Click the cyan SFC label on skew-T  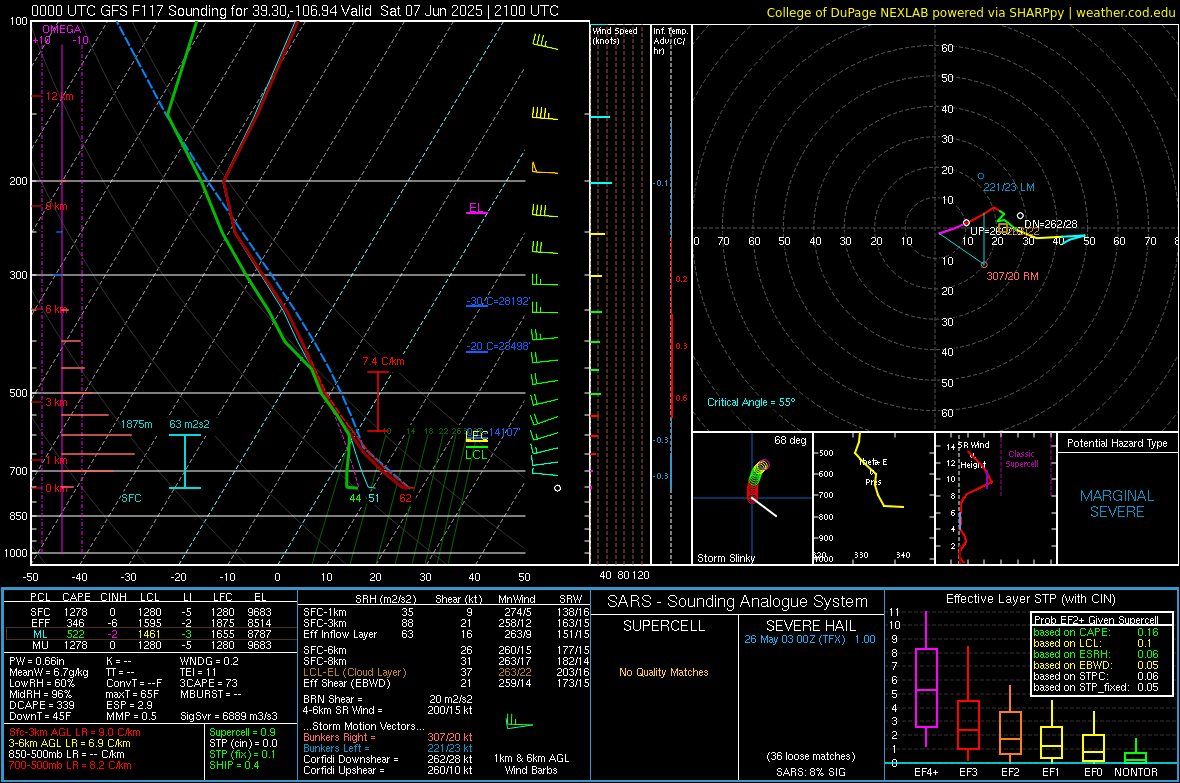pyautogui.click(x=131, y=498)
